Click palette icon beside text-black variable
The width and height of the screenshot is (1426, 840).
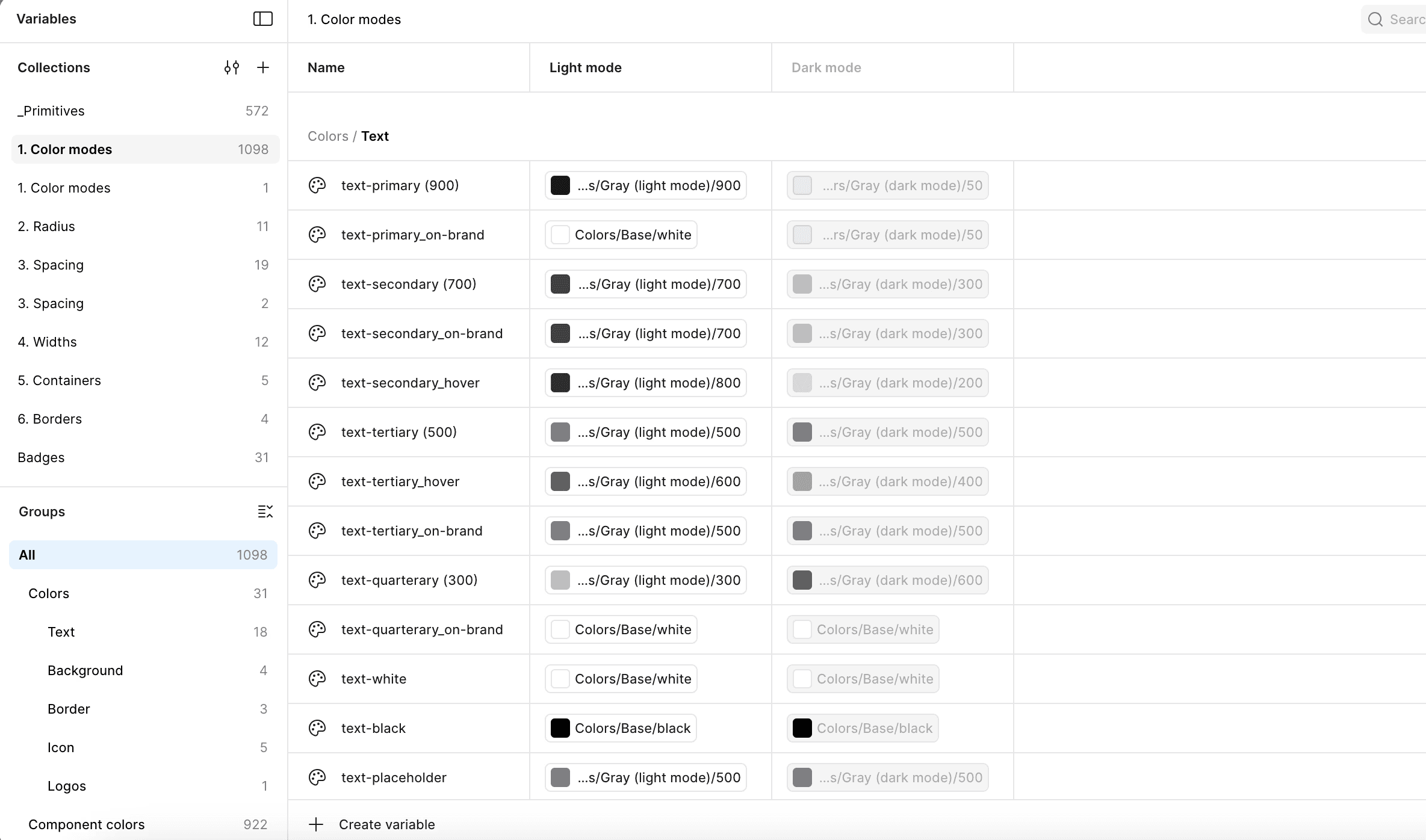point(317,728)
